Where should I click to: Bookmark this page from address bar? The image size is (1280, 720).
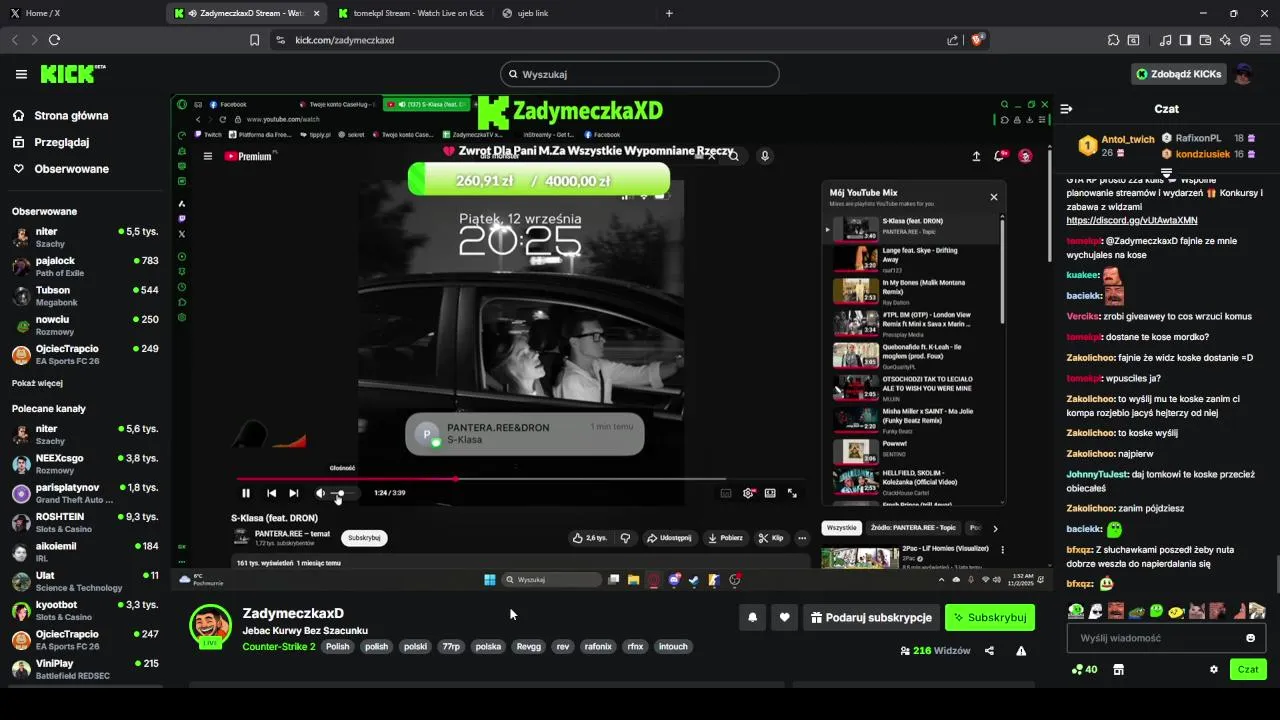tap(254, 40)
